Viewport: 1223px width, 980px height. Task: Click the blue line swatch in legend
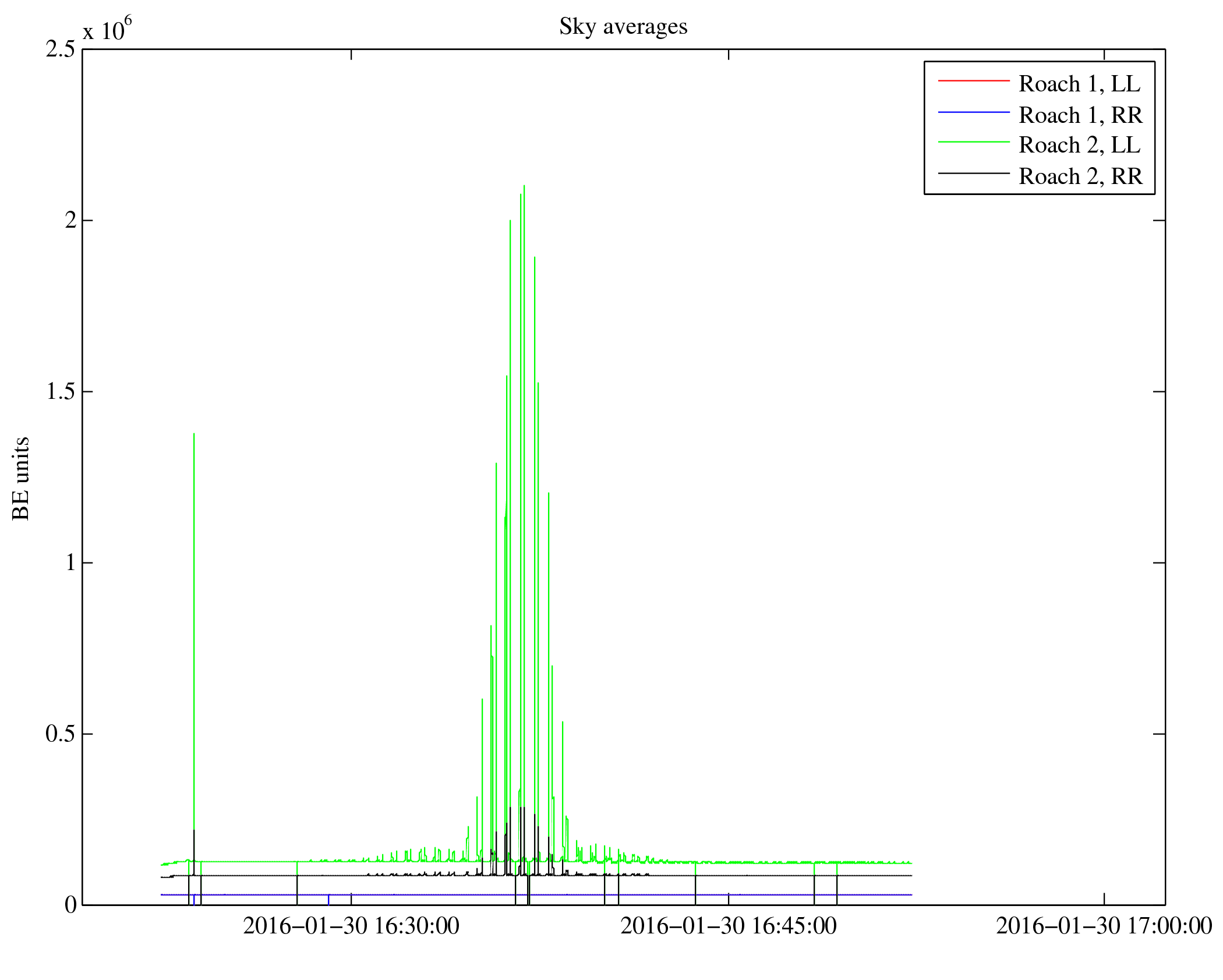click(973, 112)
